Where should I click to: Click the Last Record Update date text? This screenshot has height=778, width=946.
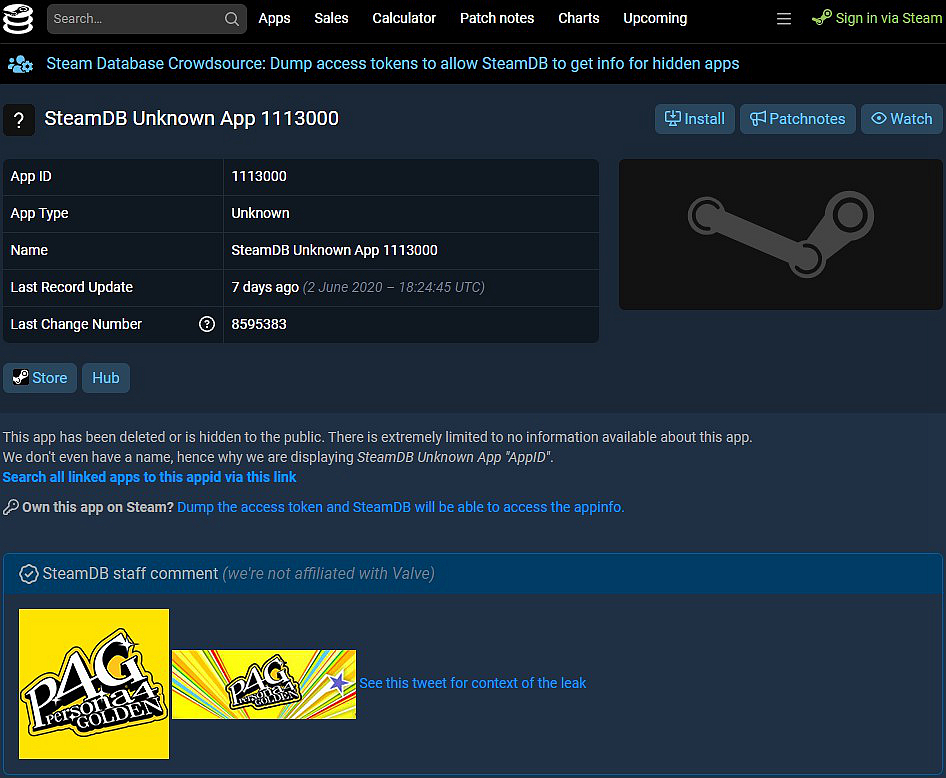[394, 288]
